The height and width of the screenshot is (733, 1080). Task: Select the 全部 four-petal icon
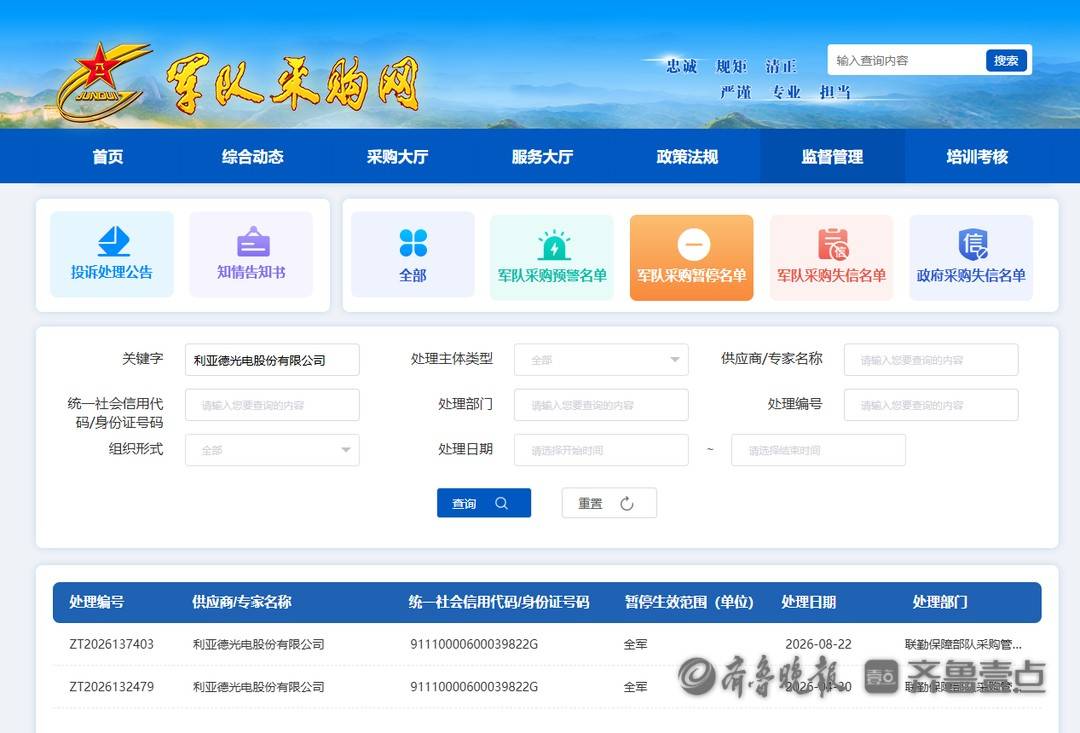click(413, 242)
